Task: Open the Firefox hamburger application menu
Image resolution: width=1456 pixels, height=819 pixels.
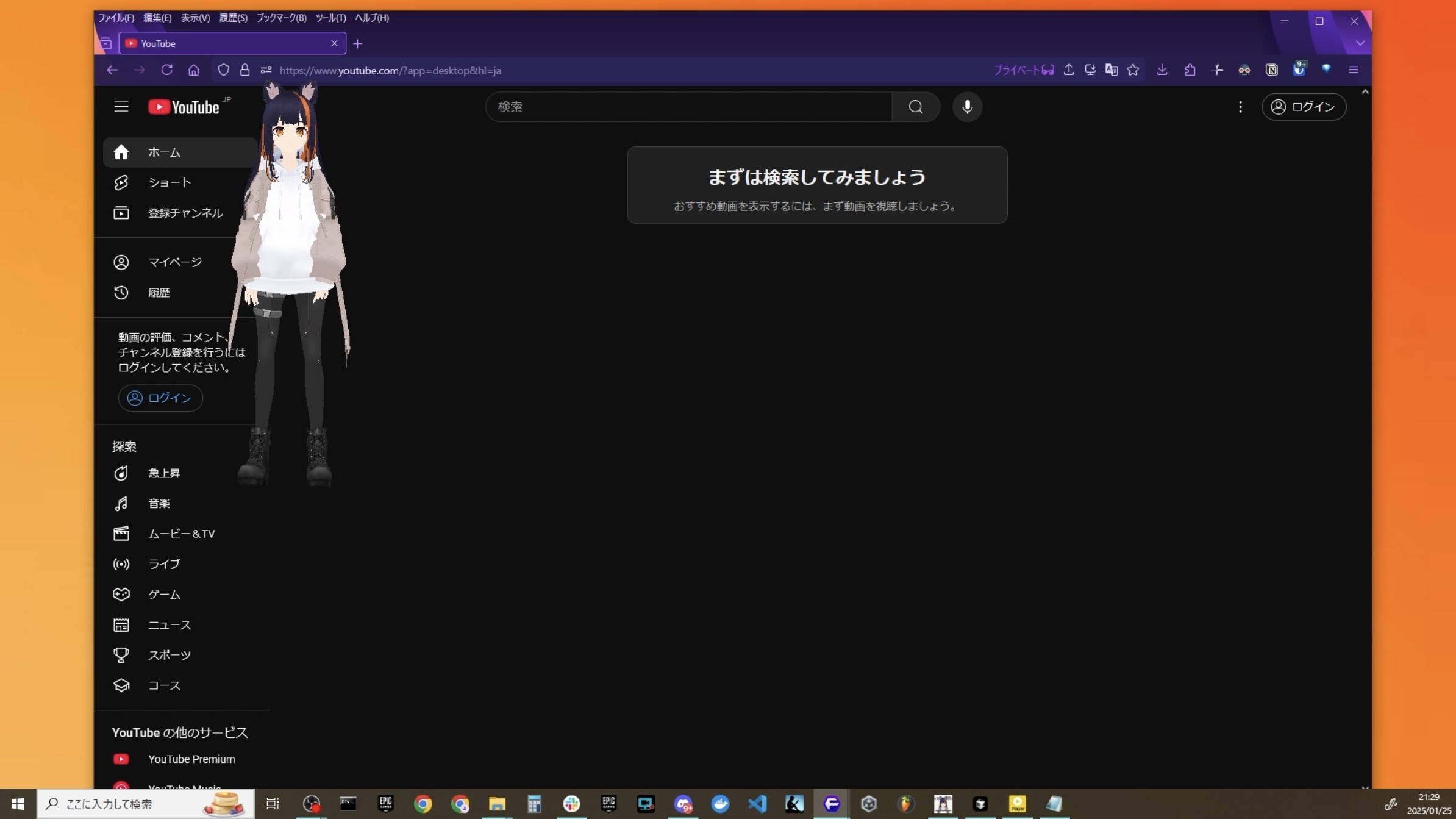Action: (x=1352, y=70)
